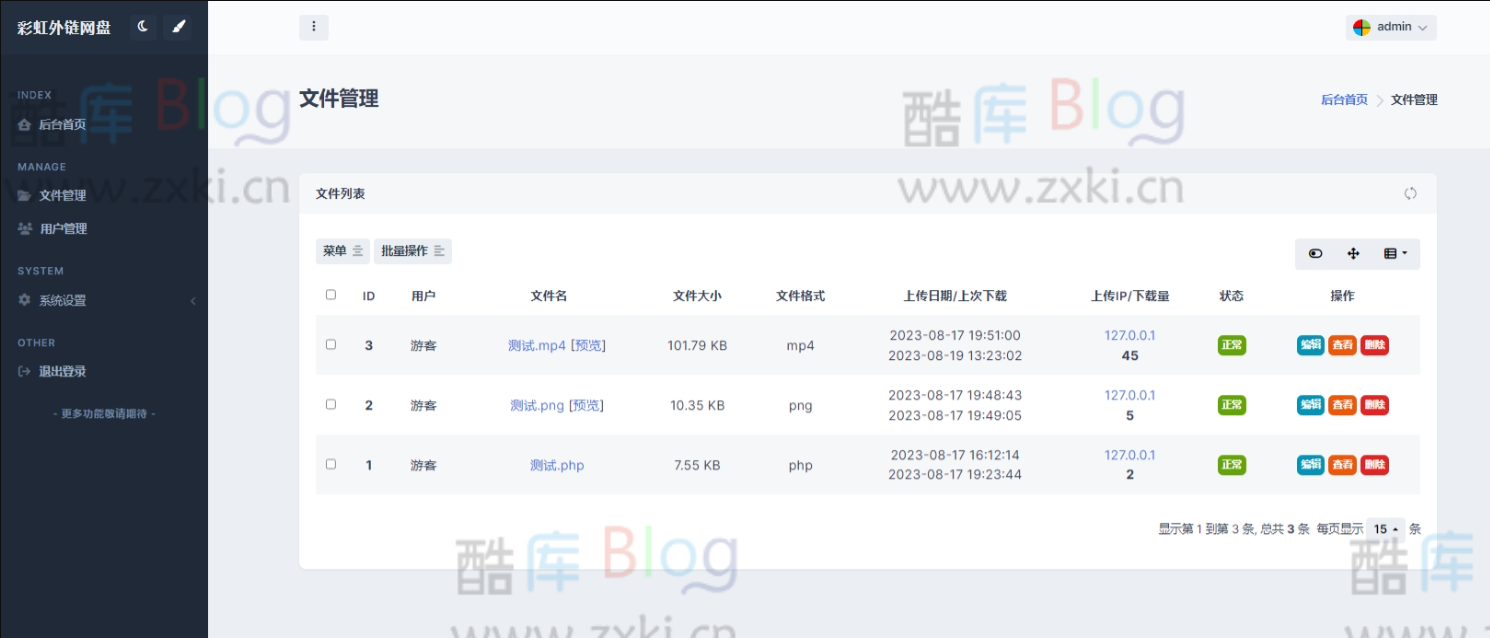Open the admin account dropdown
The width and height of the screenshot is (1490, 638).
[x=1392, y=27]
